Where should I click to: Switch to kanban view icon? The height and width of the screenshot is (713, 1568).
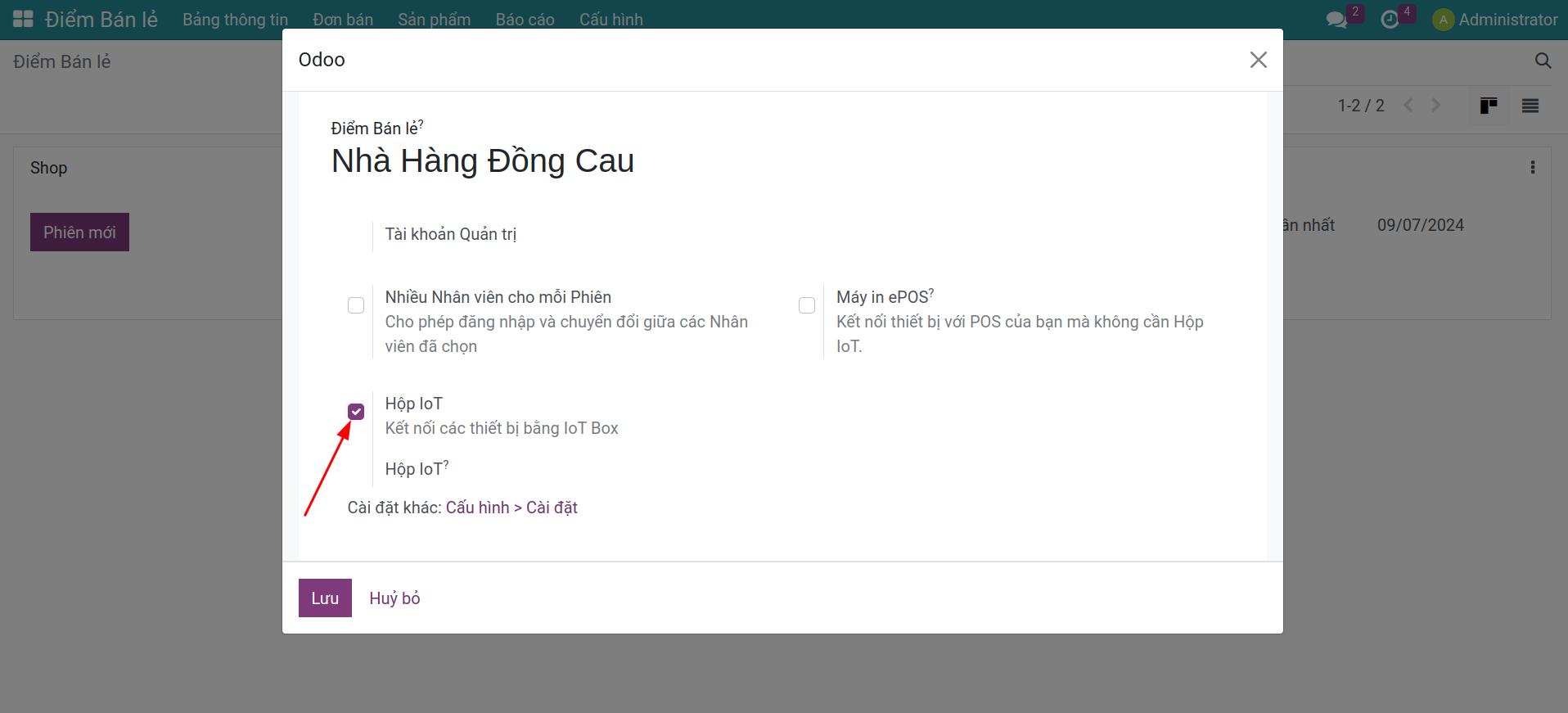coord(1489,106)
